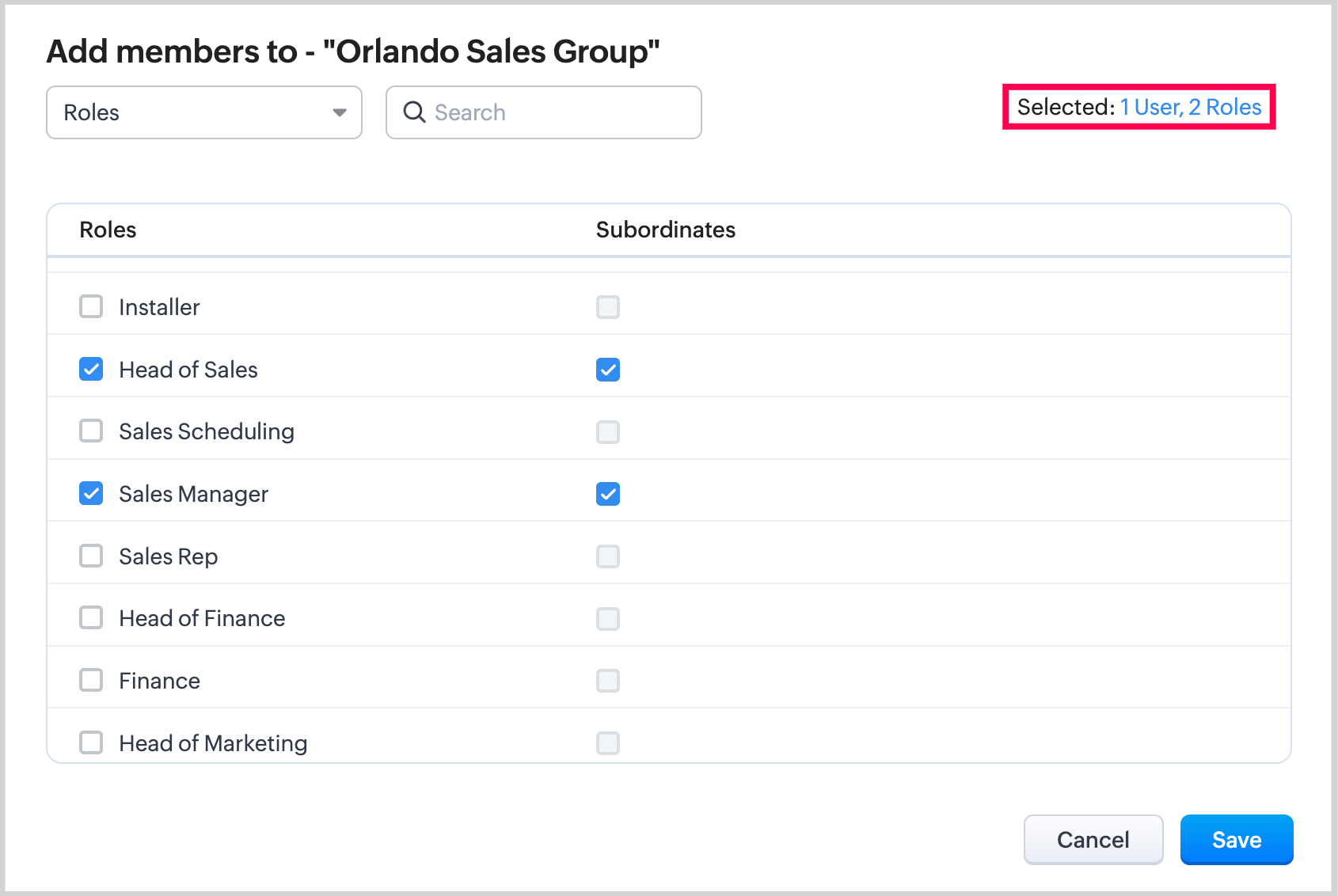Cancel adding members to group
Image resolution: width=1338 pixels, height=896 pixels.
(1093, 840)
